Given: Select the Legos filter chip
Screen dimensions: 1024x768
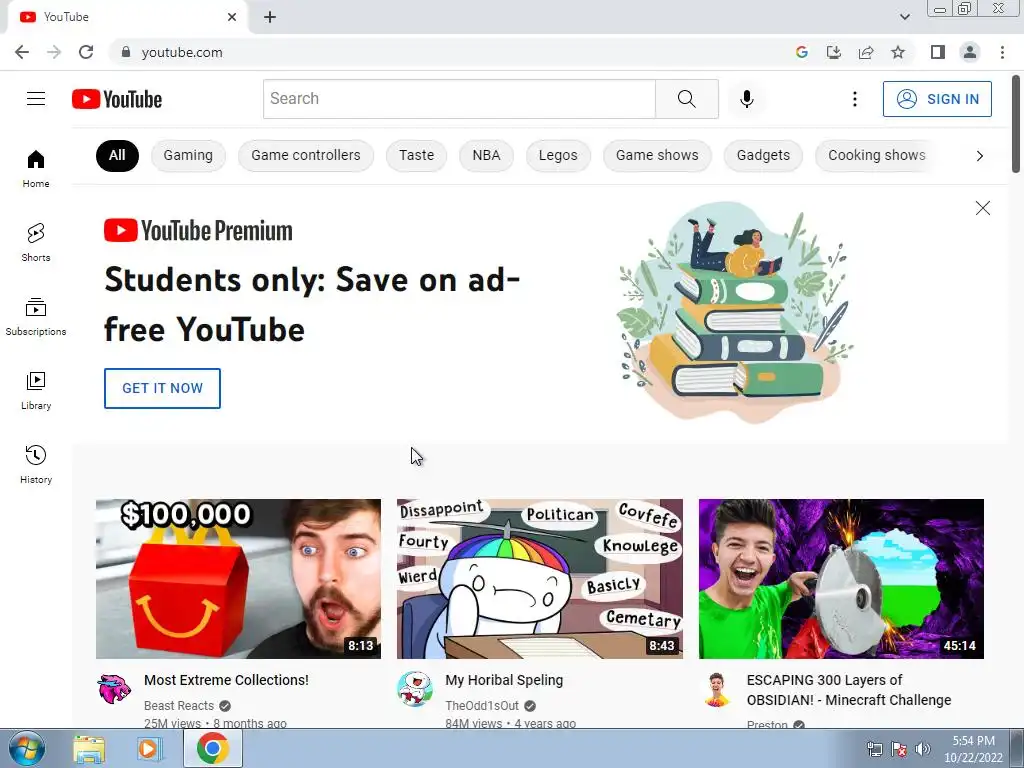Looking at the screenshot, I should (x=558, y=155).
